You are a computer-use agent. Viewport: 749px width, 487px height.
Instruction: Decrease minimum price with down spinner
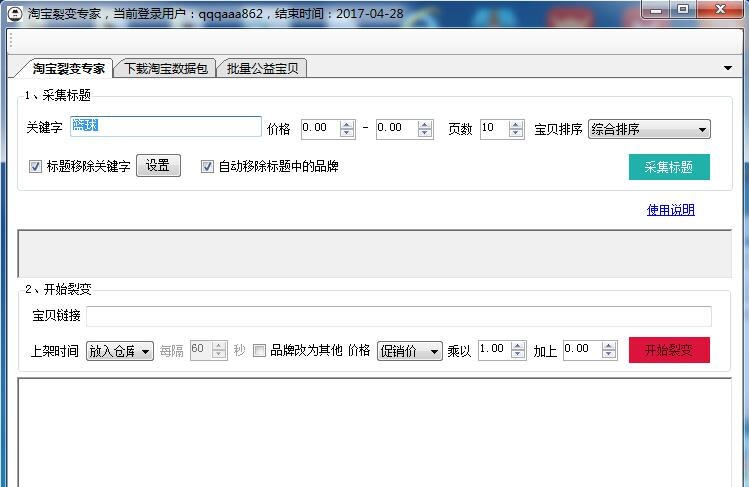coord(347,134)
